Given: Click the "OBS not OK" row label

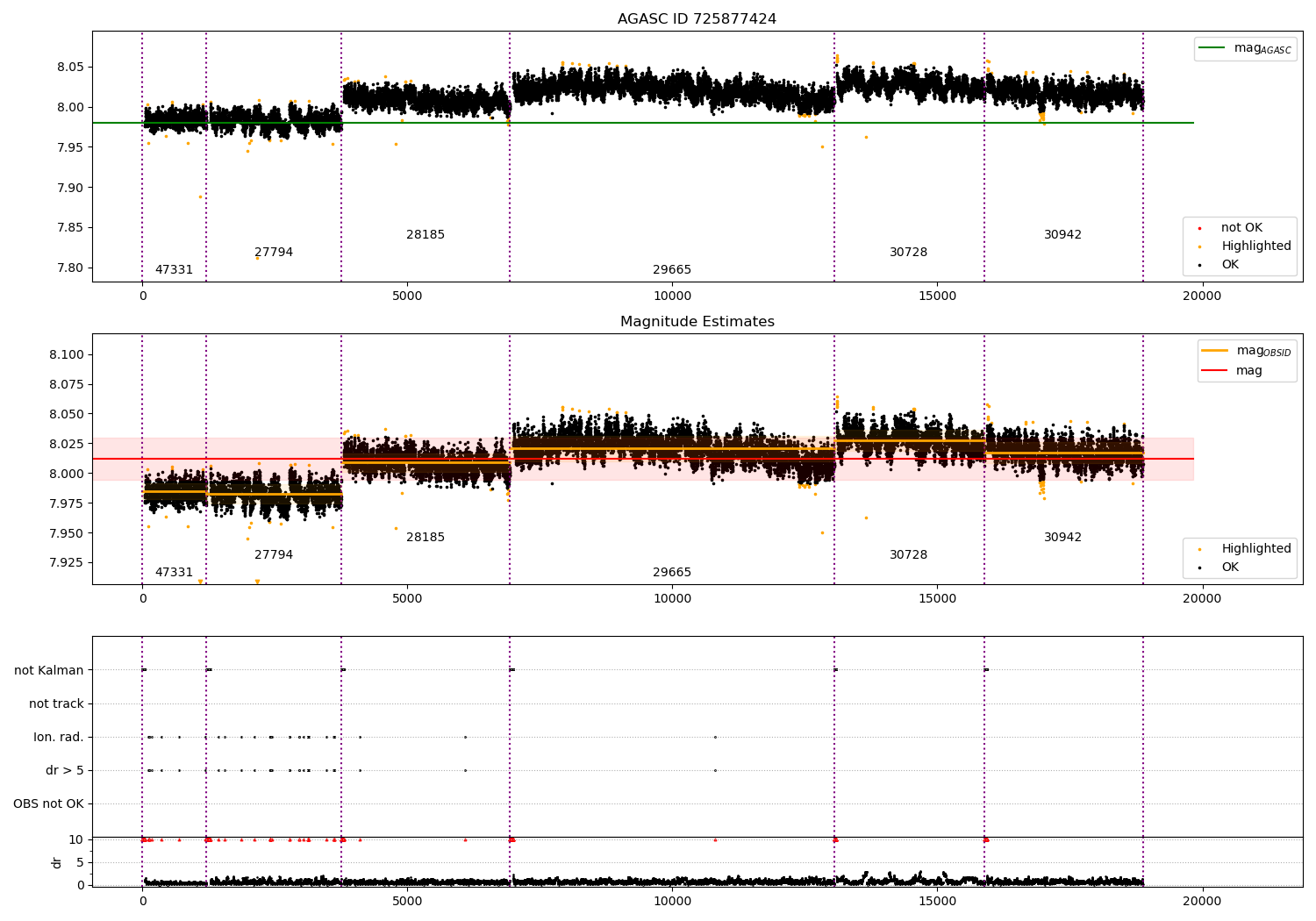Looking at the screenshot, I should (48, 804).
